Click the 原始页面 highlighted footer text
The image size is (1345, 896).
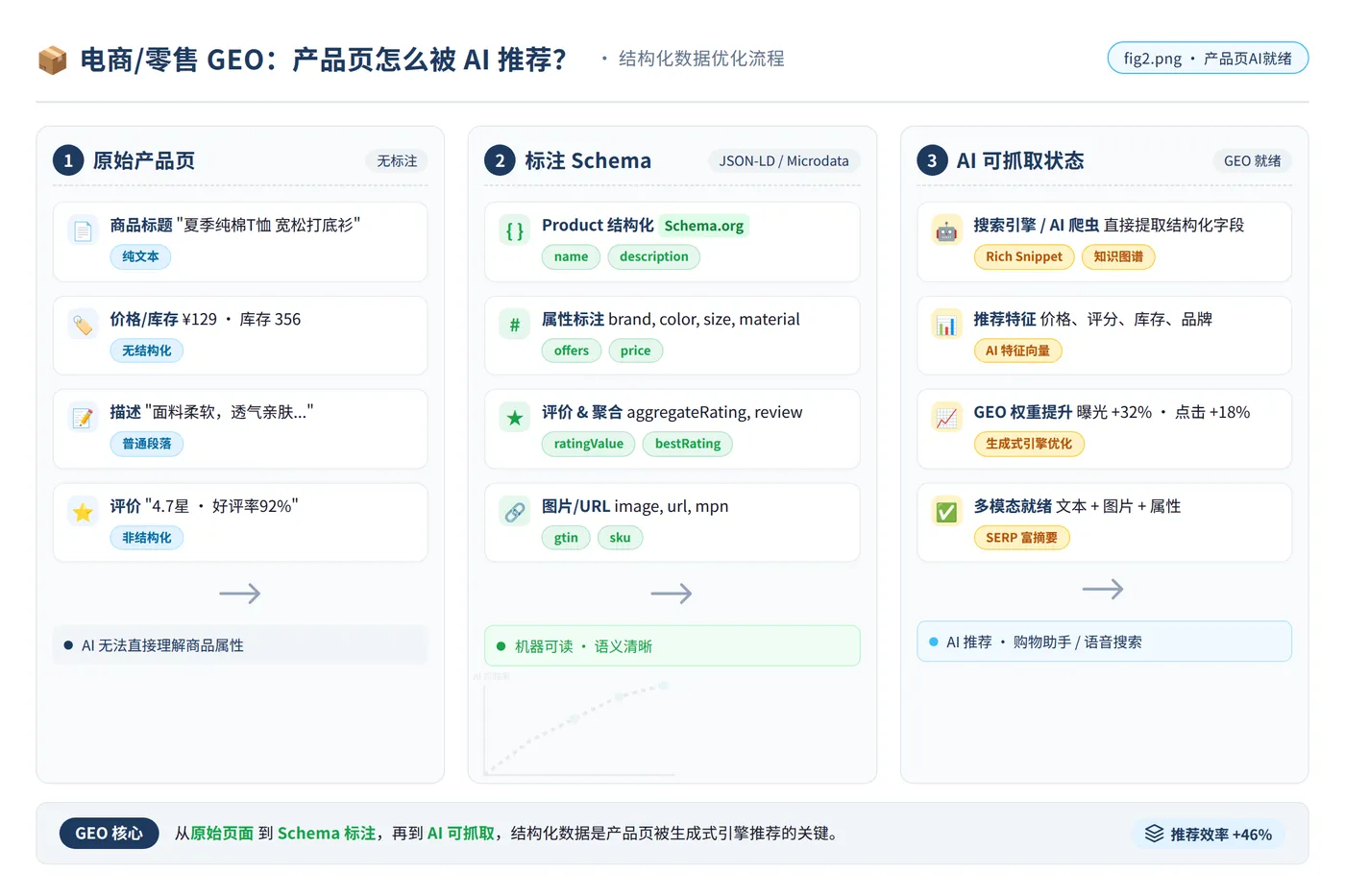(x=222, y=834)
